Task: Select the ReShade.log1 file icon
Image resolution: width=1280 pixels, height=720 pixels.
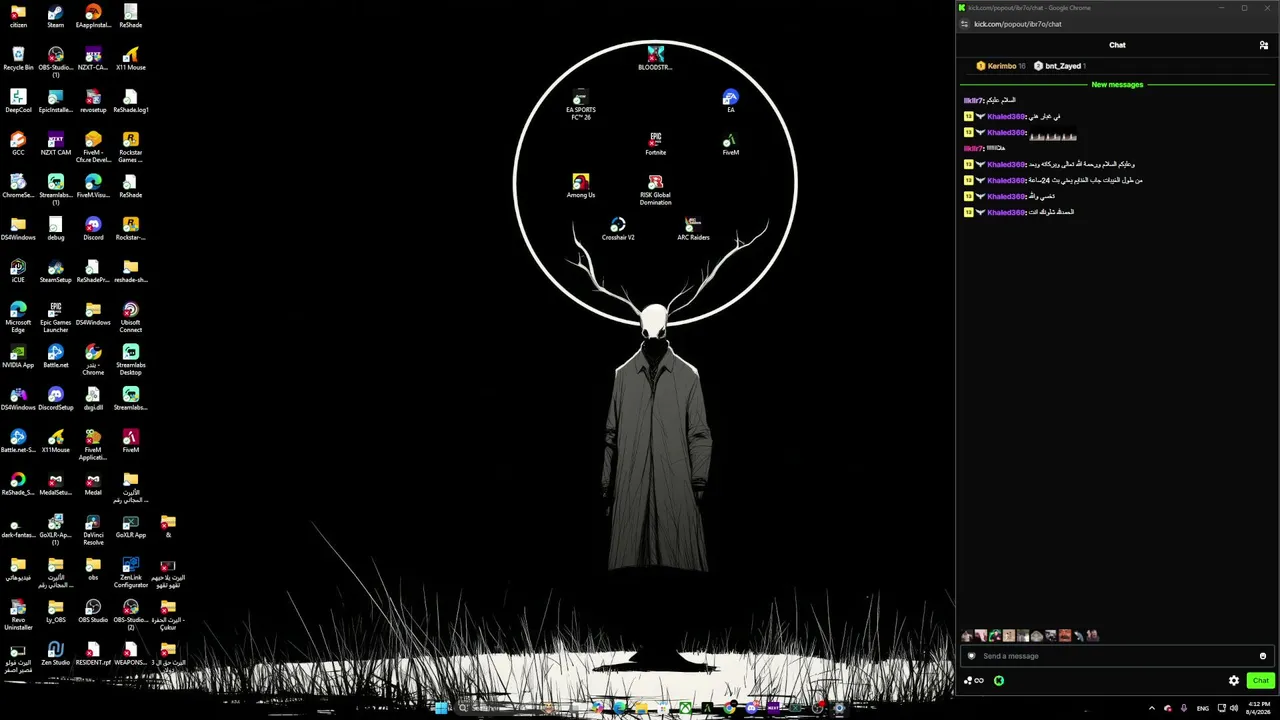Action: [x=130, y=101]
